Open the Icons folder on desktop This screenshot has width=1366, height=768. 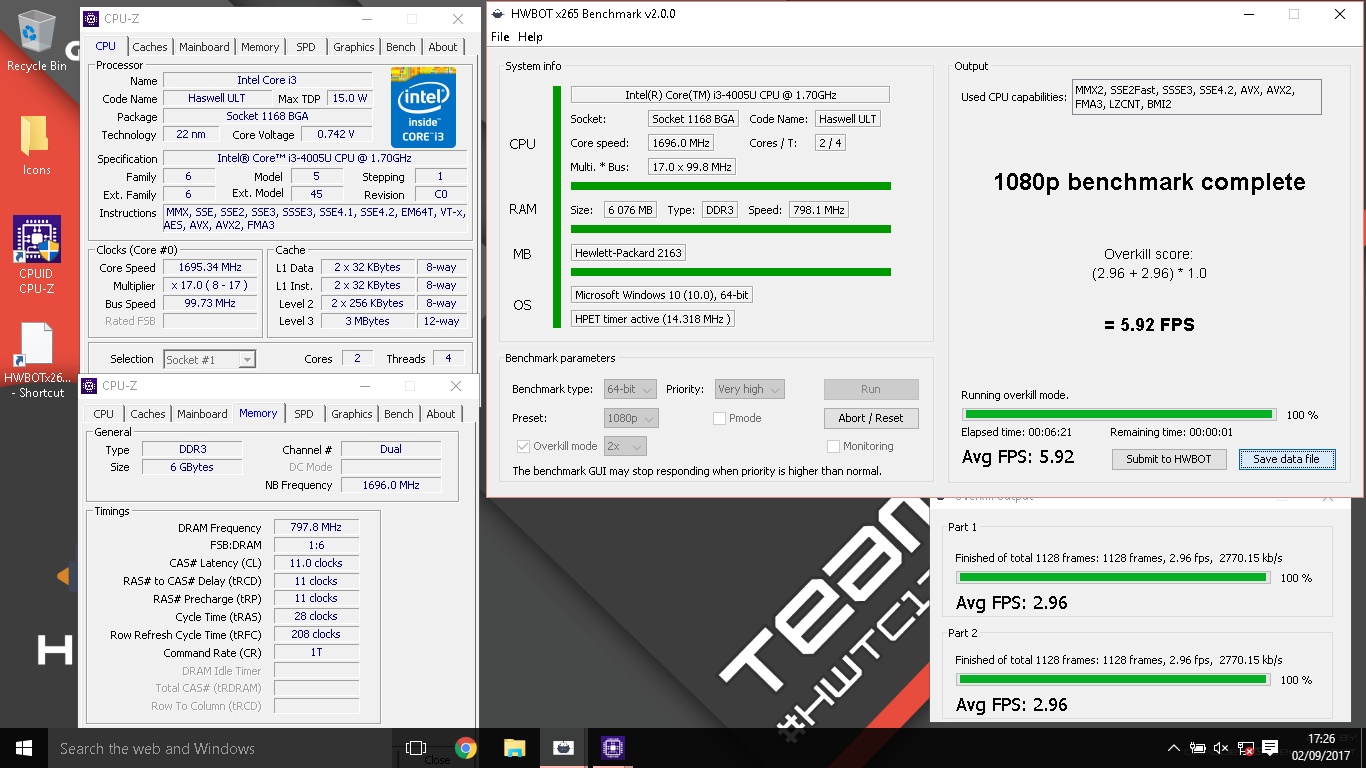(x=36, y=145)
